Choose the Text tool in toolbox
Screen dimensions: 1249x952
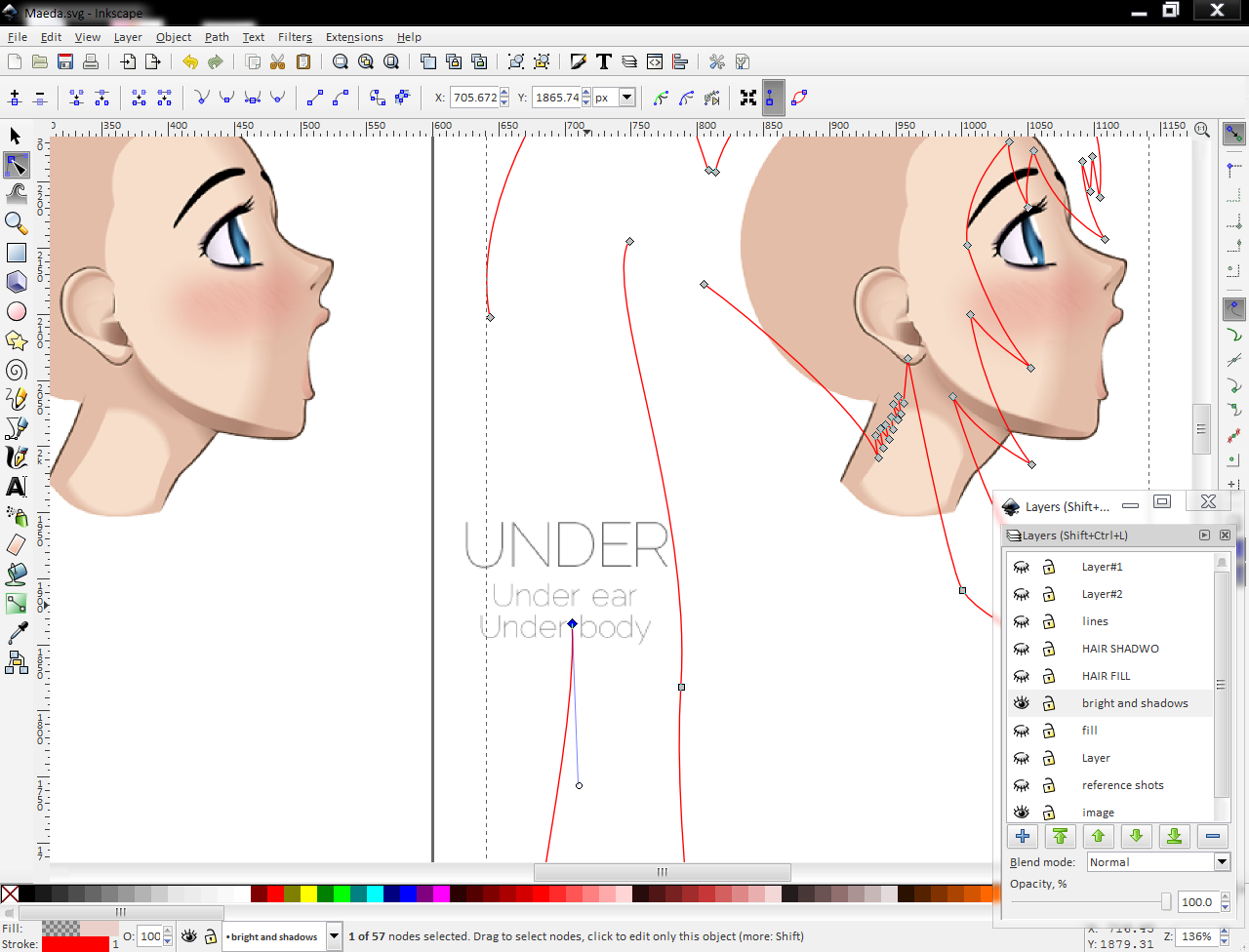(17, 487)
